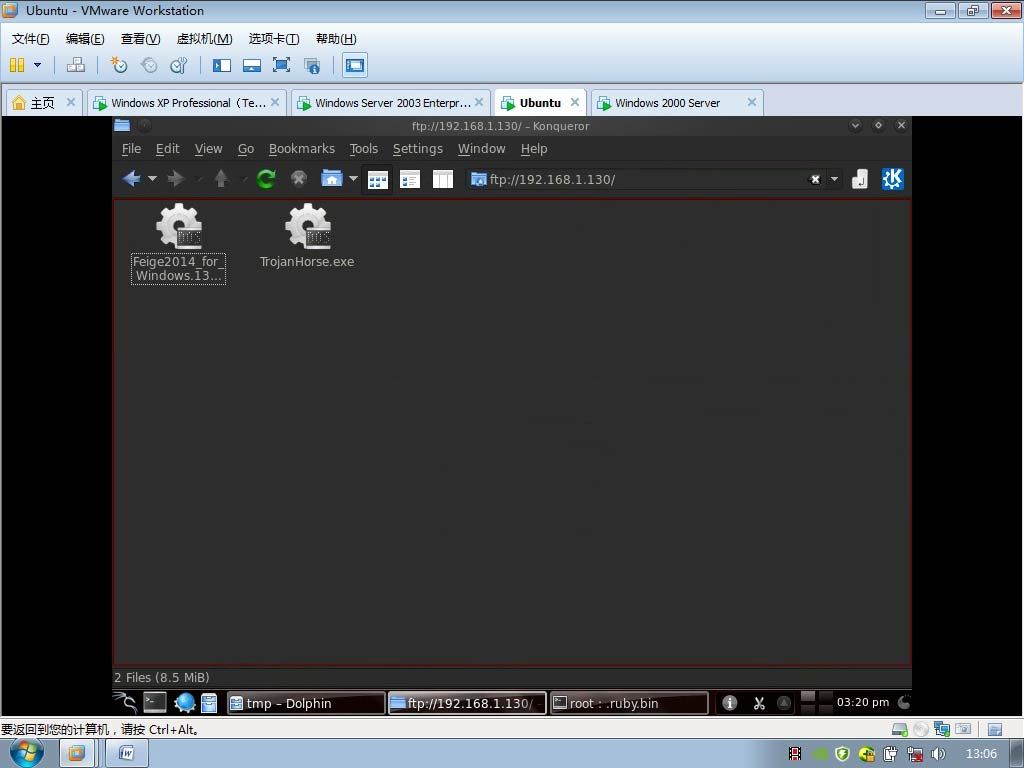Image resolution: width=1024 pixels, height=768 pixels.
Task: Select ftp://192.168.1.130/ taskbar entry
Action: (468, 703)
